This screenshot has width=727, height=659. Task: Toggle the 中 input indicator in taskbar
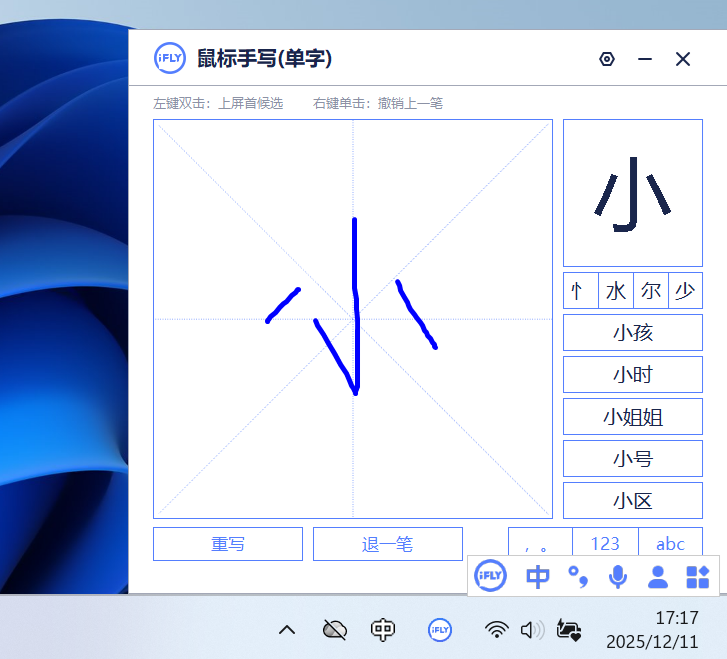coord(383,629)
